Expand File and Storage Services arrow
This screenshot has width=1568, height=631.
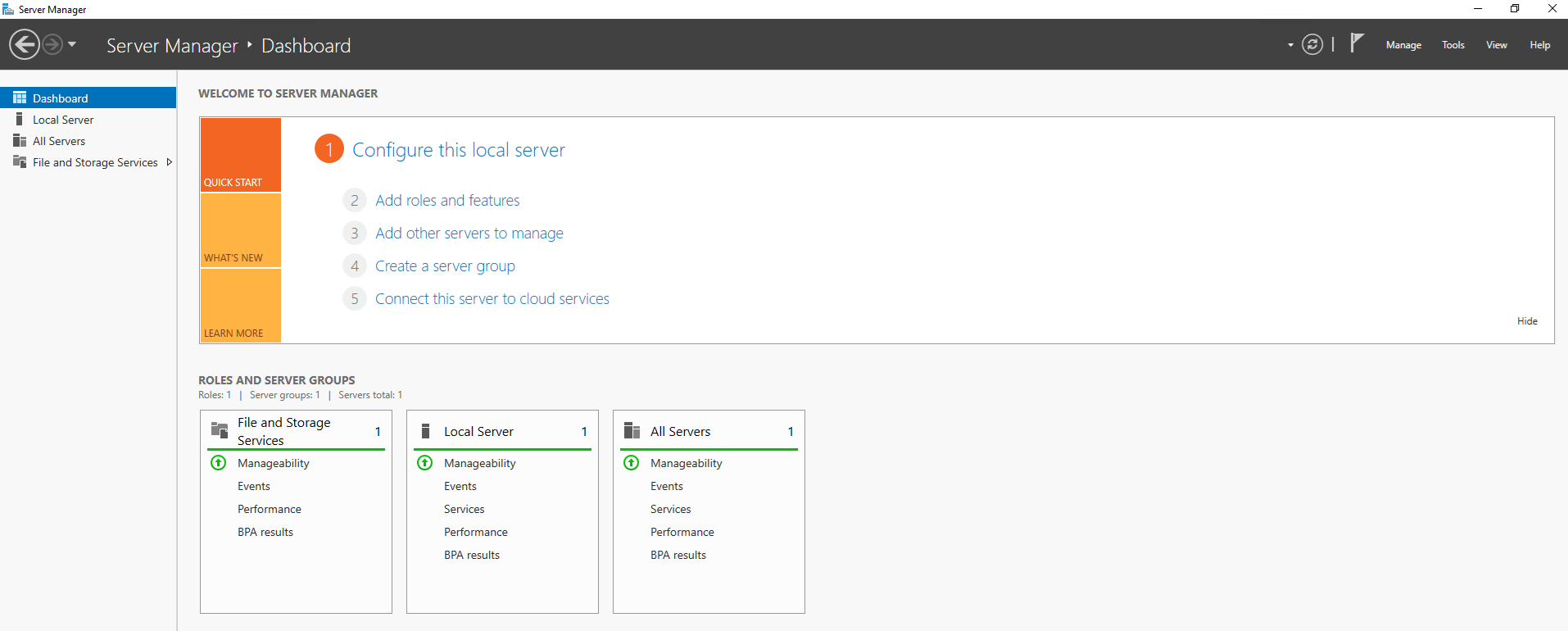pos(170,162)
